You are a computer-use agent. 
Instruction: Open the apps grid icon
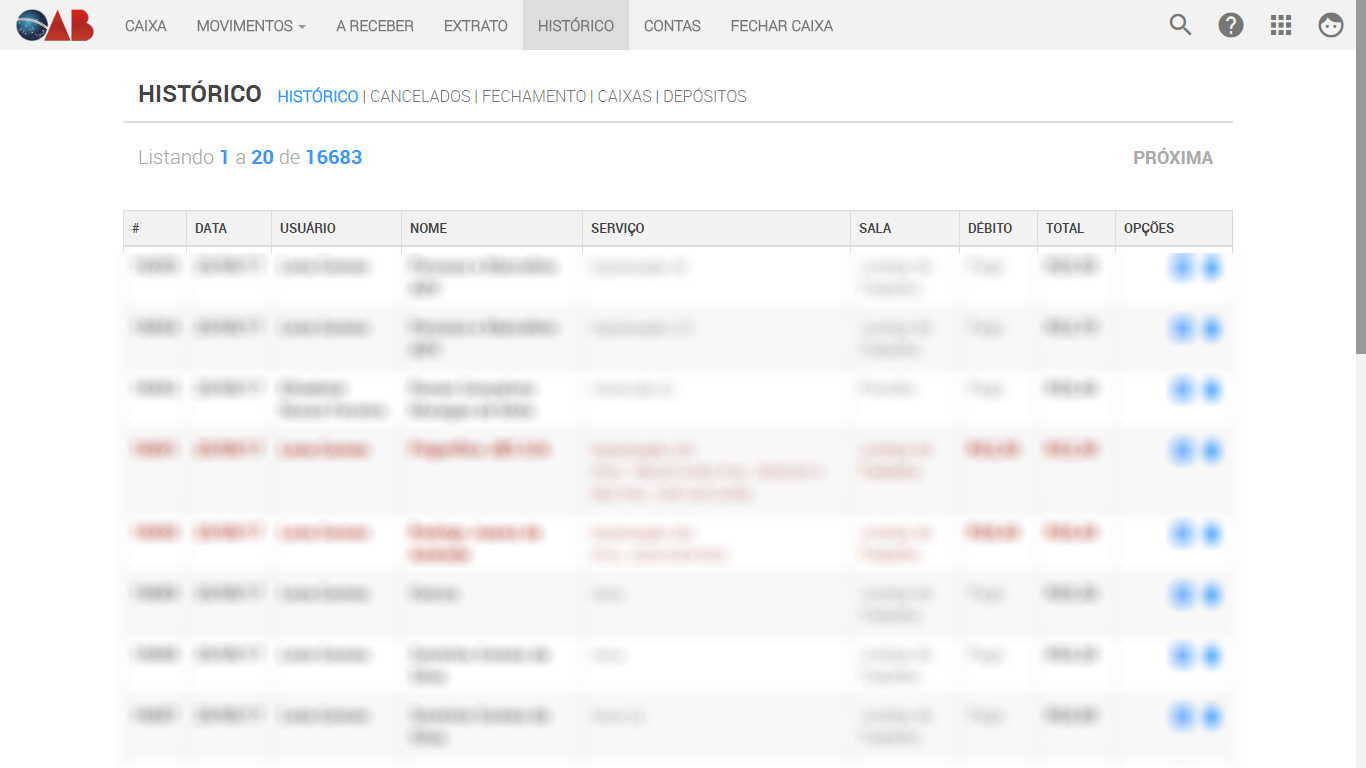(x=1280, y=25)
